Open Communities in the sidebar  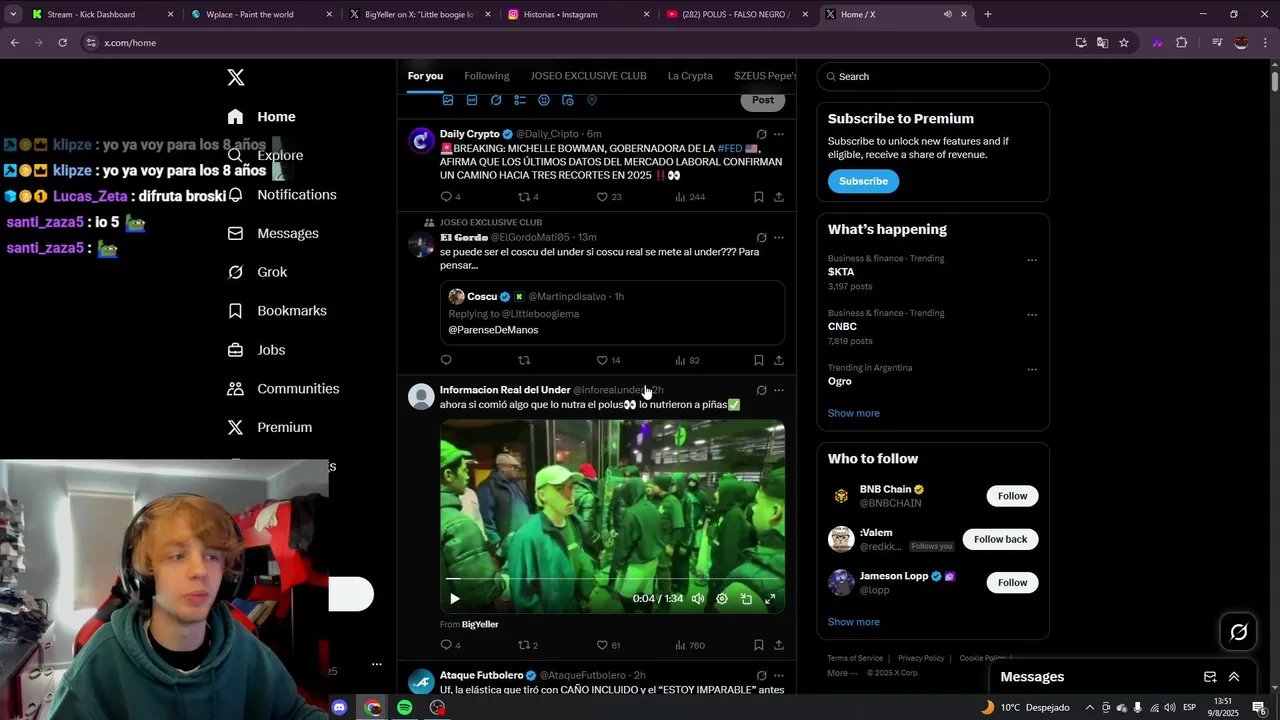[283, 388]
